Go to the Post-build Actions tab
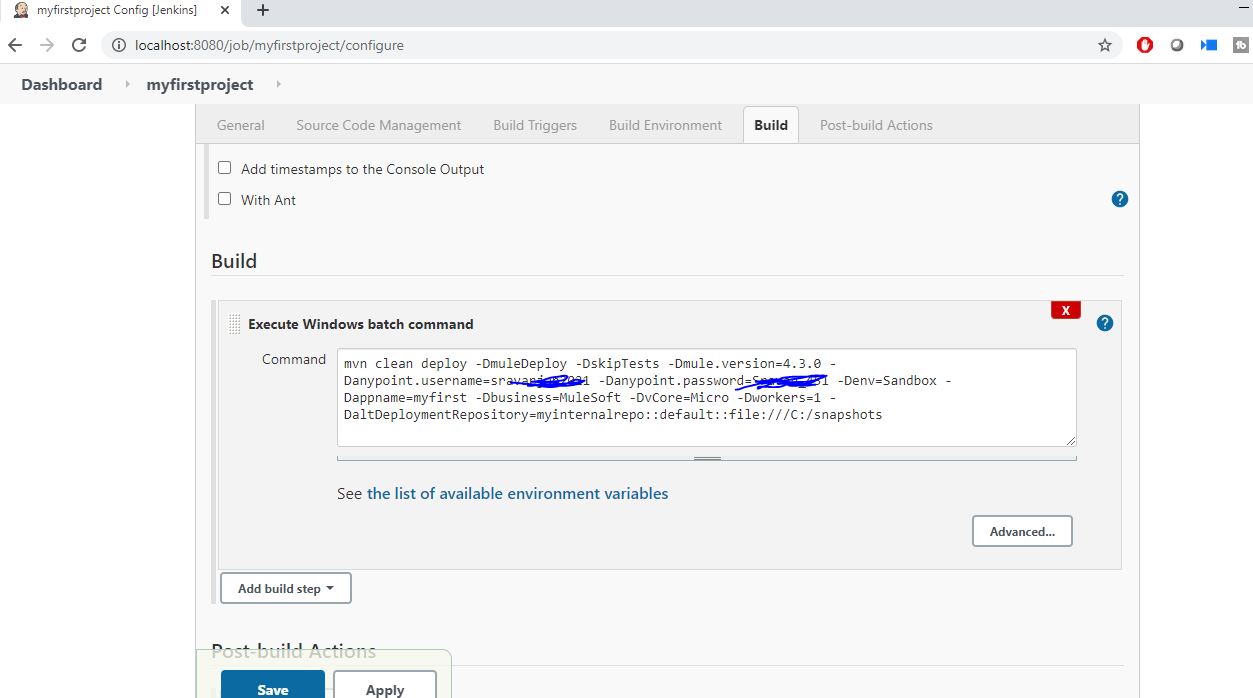 pos(875,125)
